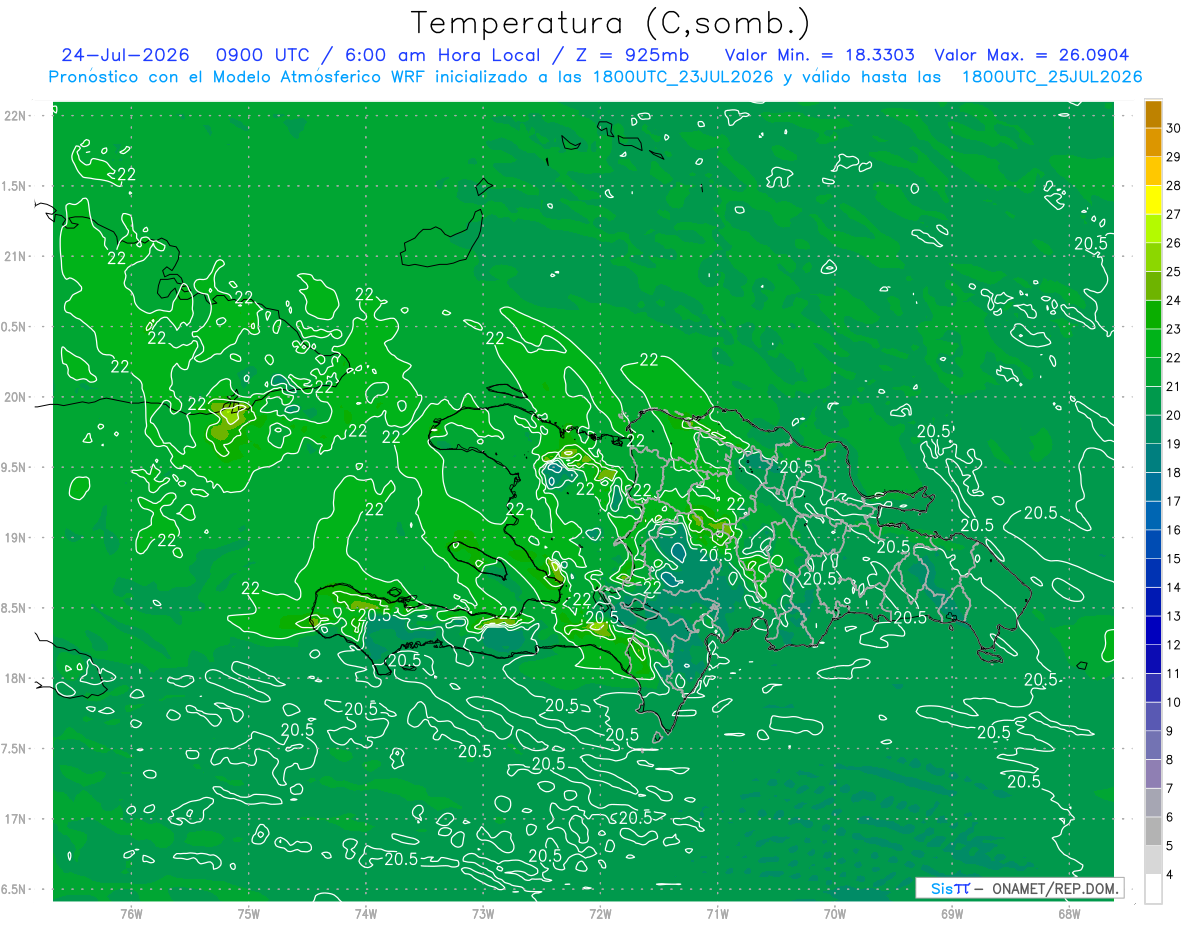
Task: Click the '75W' longitude axis label
Action: (x=249, y=914)
